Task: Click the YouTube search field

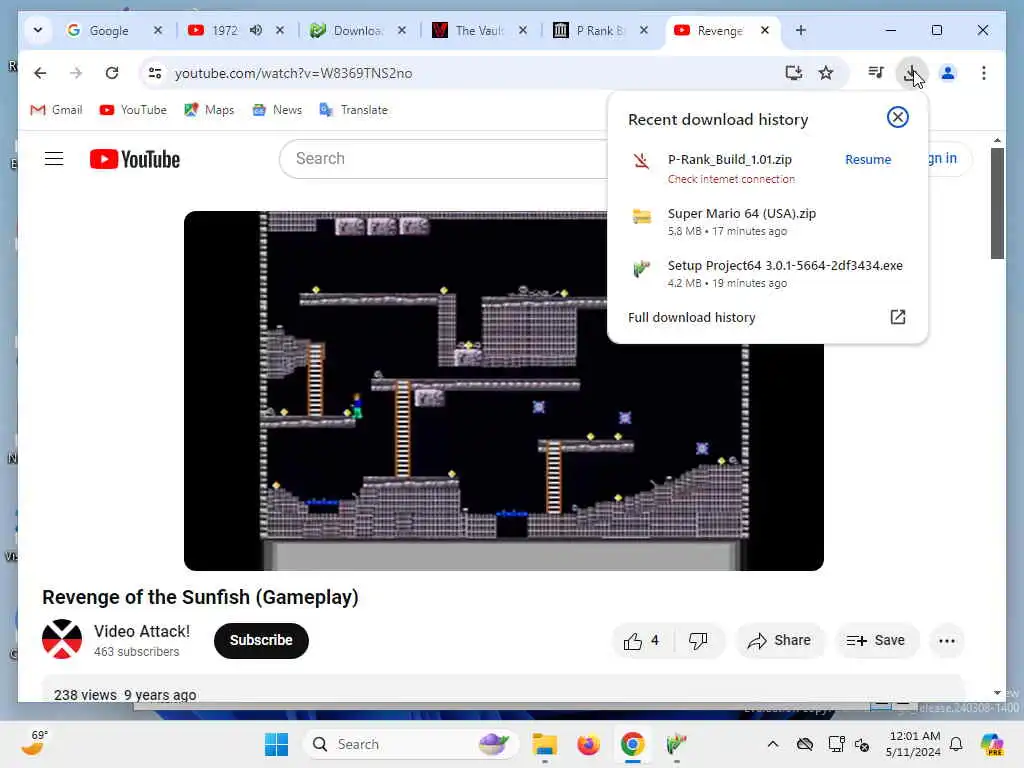Action: (x=444, y=159)
